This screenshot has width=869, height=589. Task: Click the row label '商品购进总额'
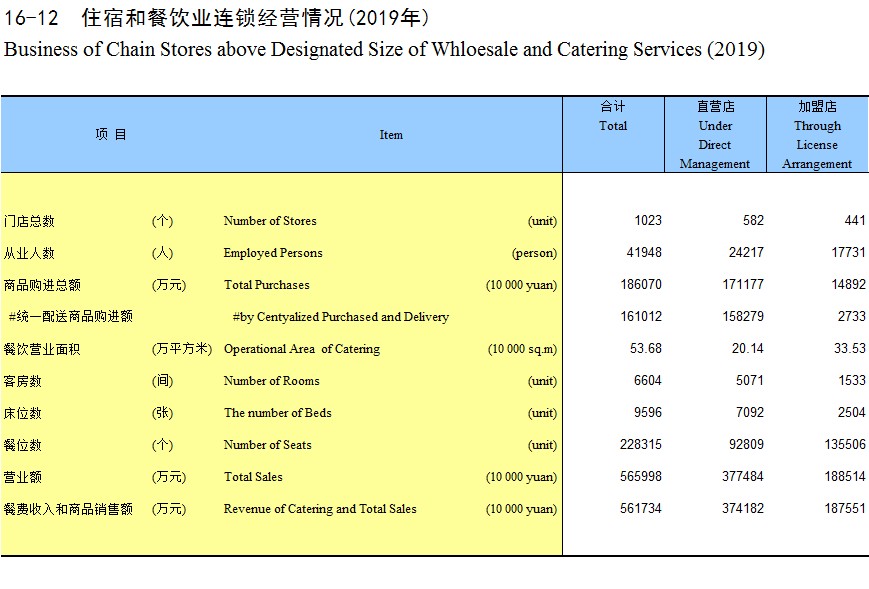click(x=42, y=285)
